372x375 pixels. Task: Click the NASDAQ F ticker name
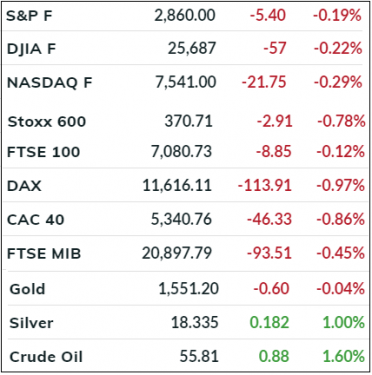[x=49, y=83]
